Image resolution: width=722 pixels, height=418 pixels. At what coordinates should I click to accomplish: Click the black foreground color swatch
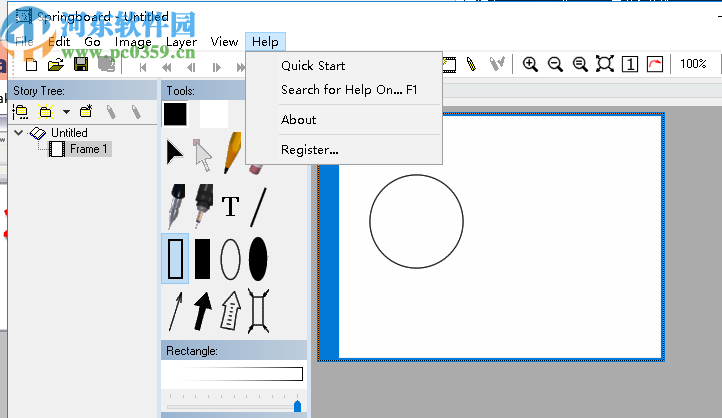[175, 114]
